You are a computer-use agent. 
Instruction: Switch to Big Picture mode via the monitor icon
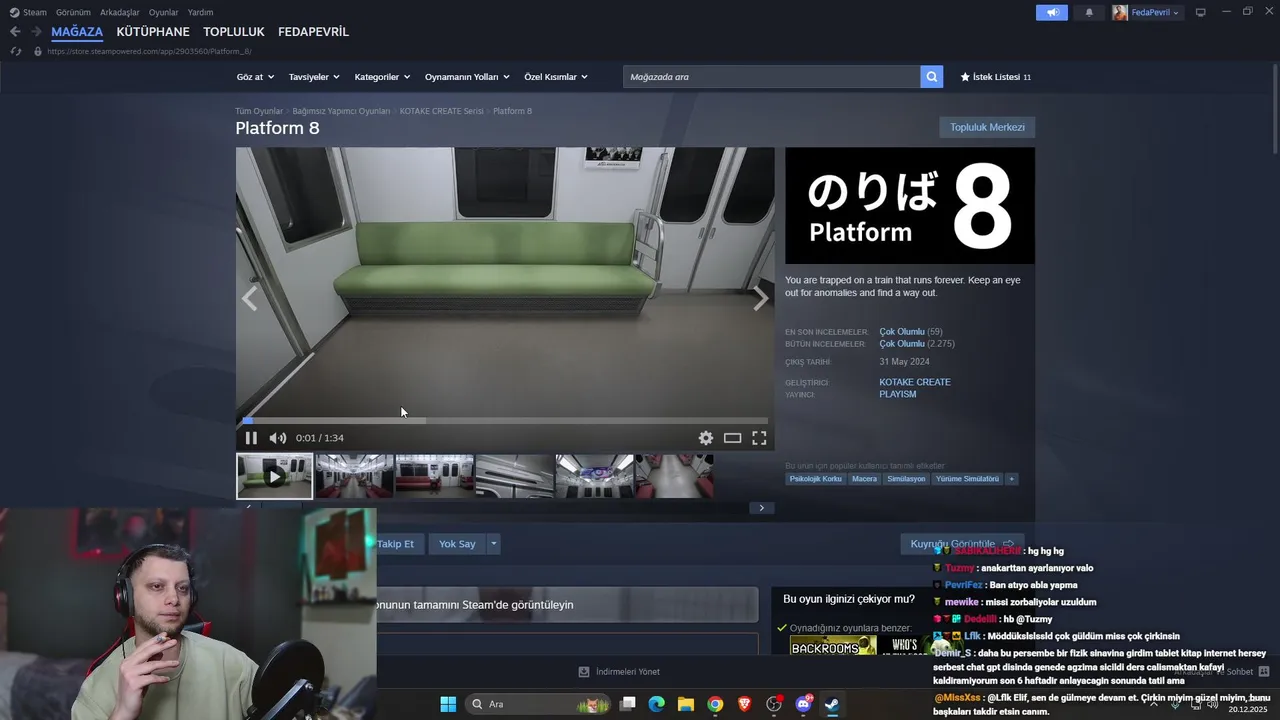pos(1201,12)
